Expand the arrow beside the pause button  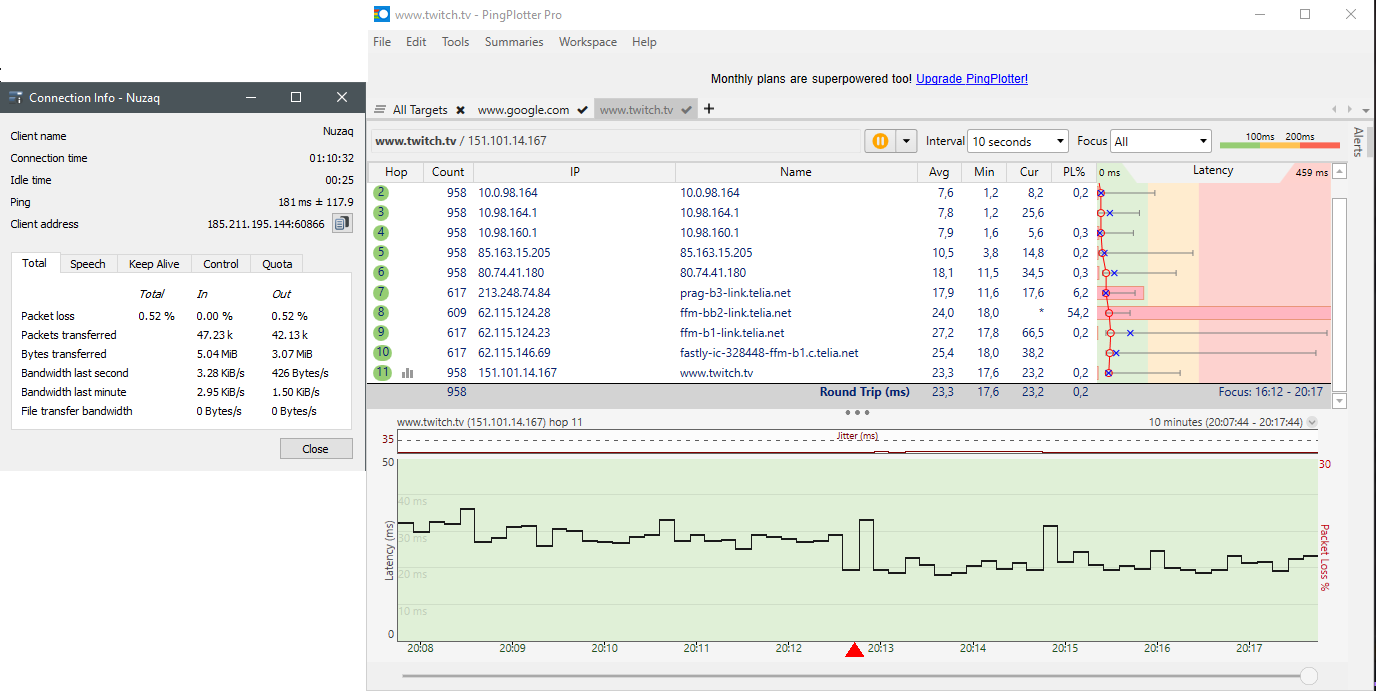(906, 142)
